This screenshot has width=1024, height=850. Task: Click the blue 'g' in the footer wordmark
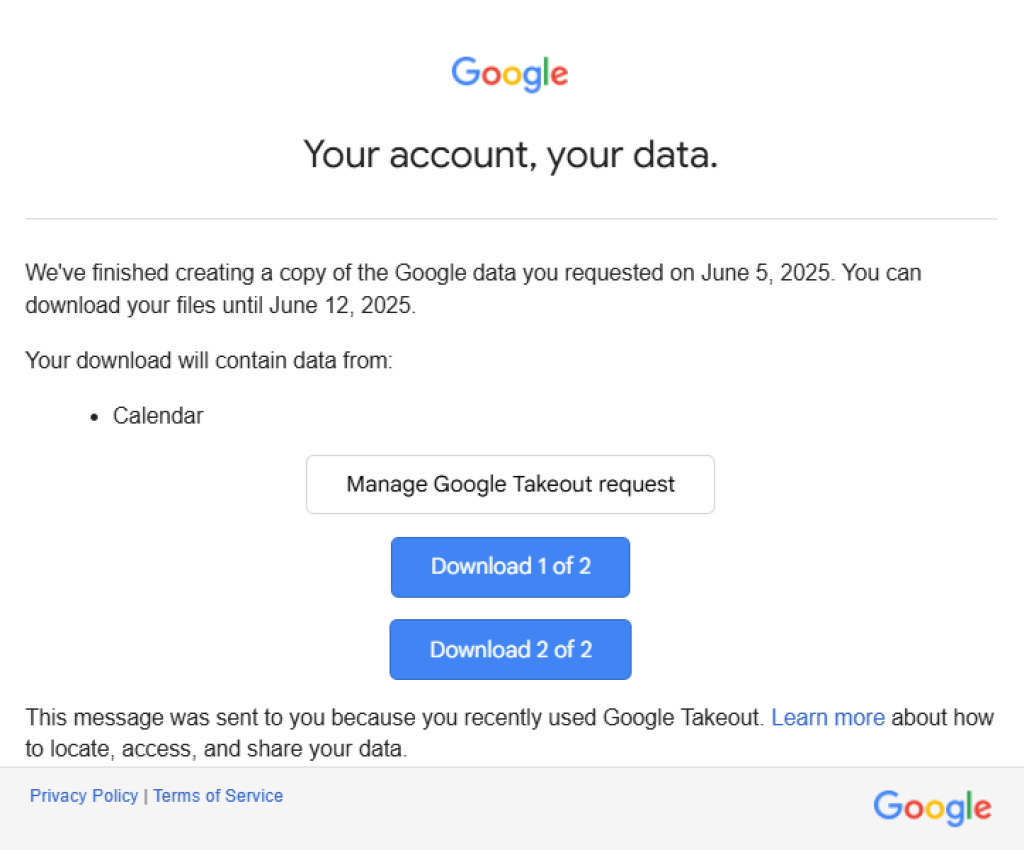pos(955,811)
